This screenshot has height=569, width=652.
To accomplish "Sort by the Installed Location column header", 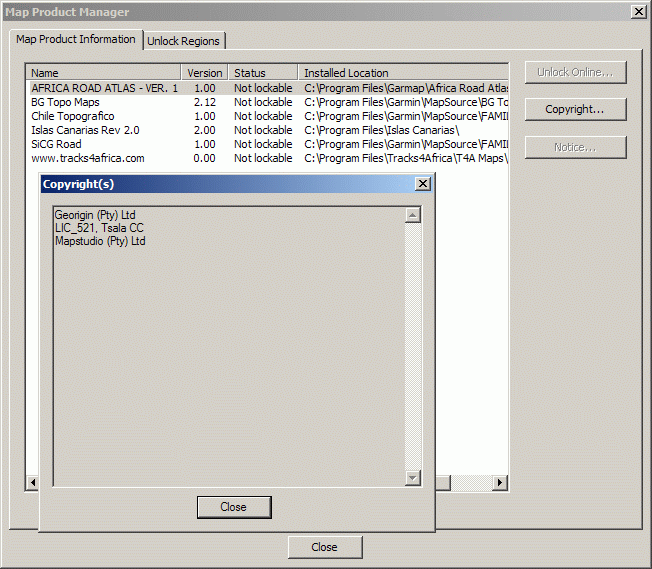I will [x=403, y=73].
